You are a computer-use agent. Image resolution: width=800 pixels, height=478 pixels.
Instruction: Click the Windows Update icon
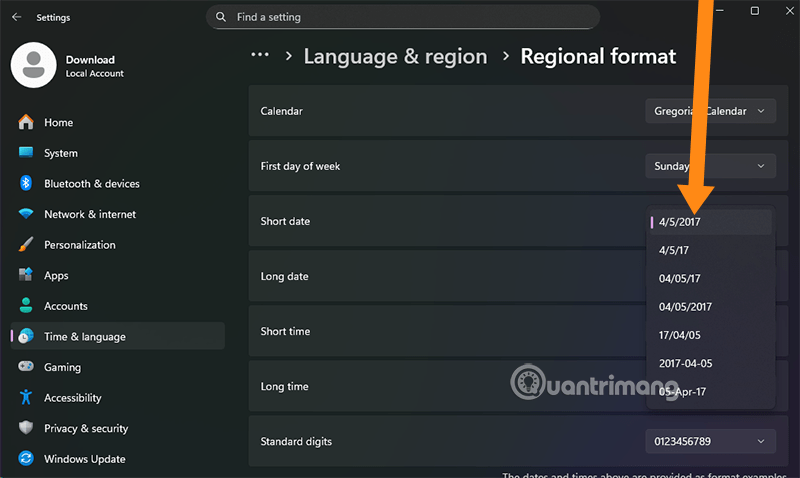pyautogui.click(x=26, y=459)
